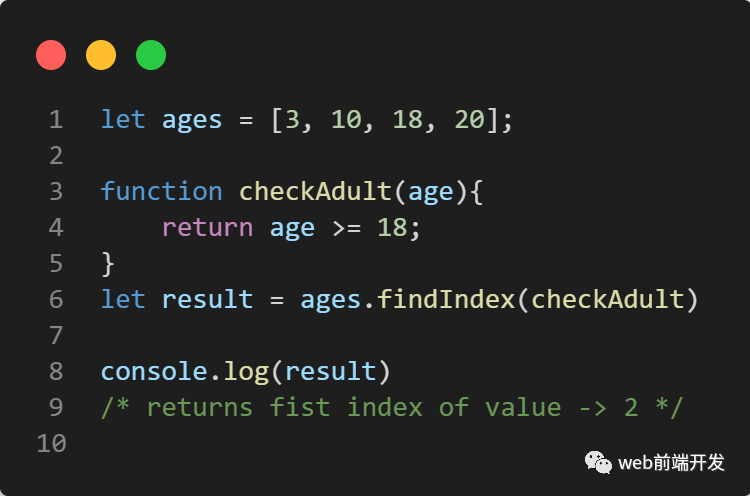Click the 'function' keyword
This screenshot has width=750, height=496.
pyautogui.click(x=161, y=191)
